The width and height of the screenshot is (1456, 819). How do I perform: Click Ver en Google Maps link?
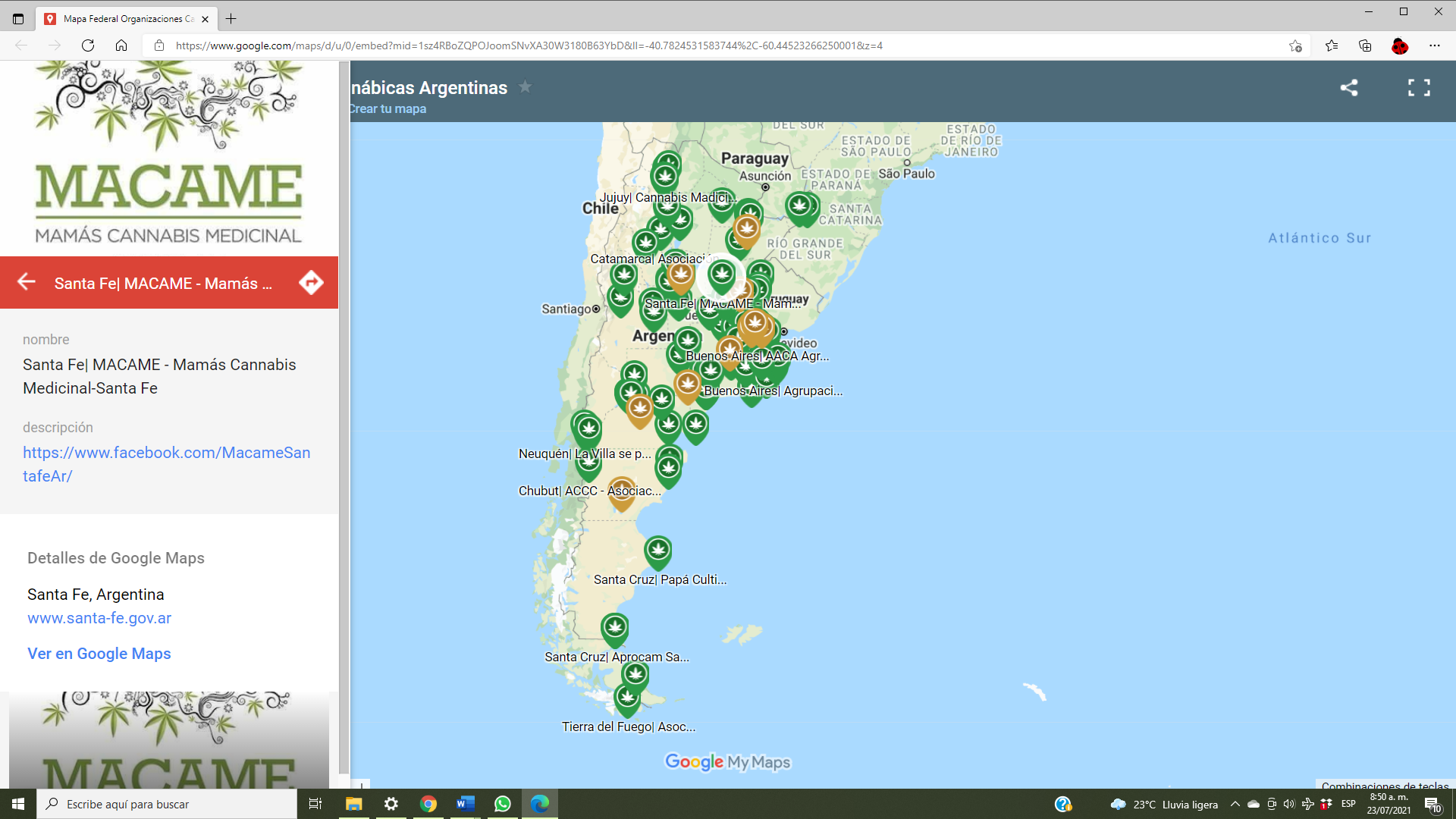click(x=99, y=654)
